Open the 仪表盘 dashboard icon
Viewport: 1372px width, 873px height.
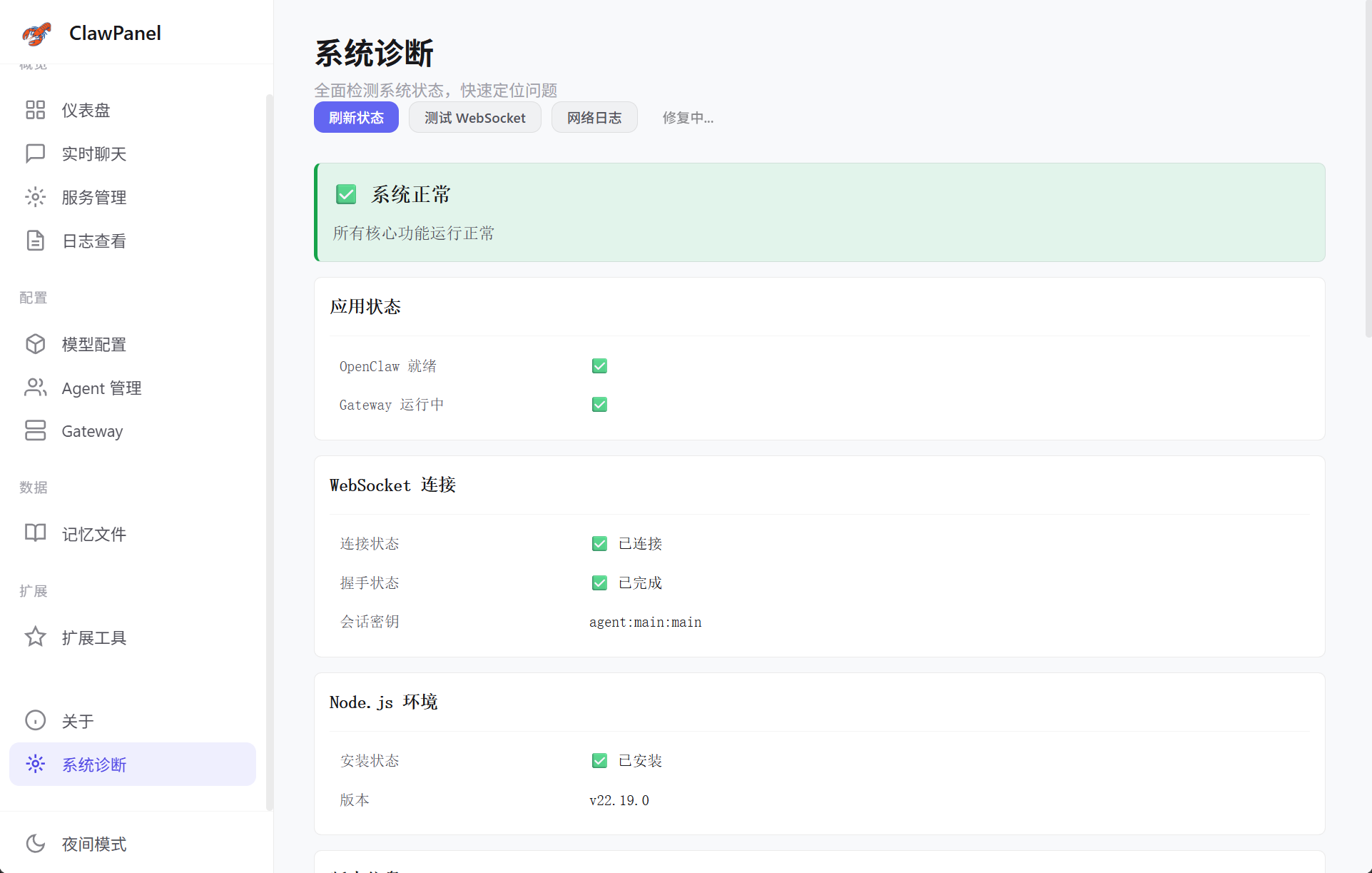(x=36, y=110)
